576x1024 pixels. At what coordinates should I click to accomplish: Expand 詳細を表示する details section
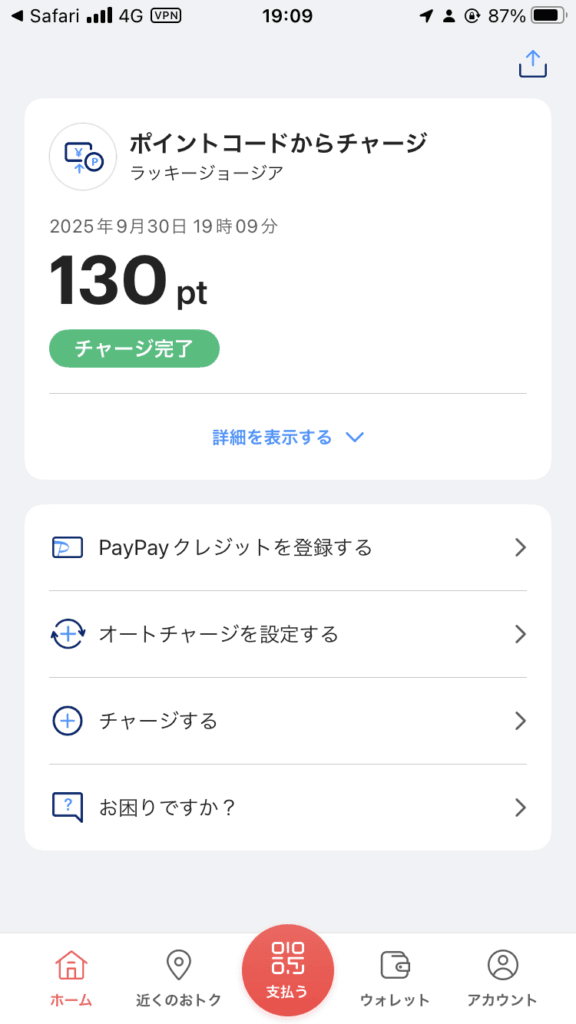pyautogui.click(x=288, y=437)
